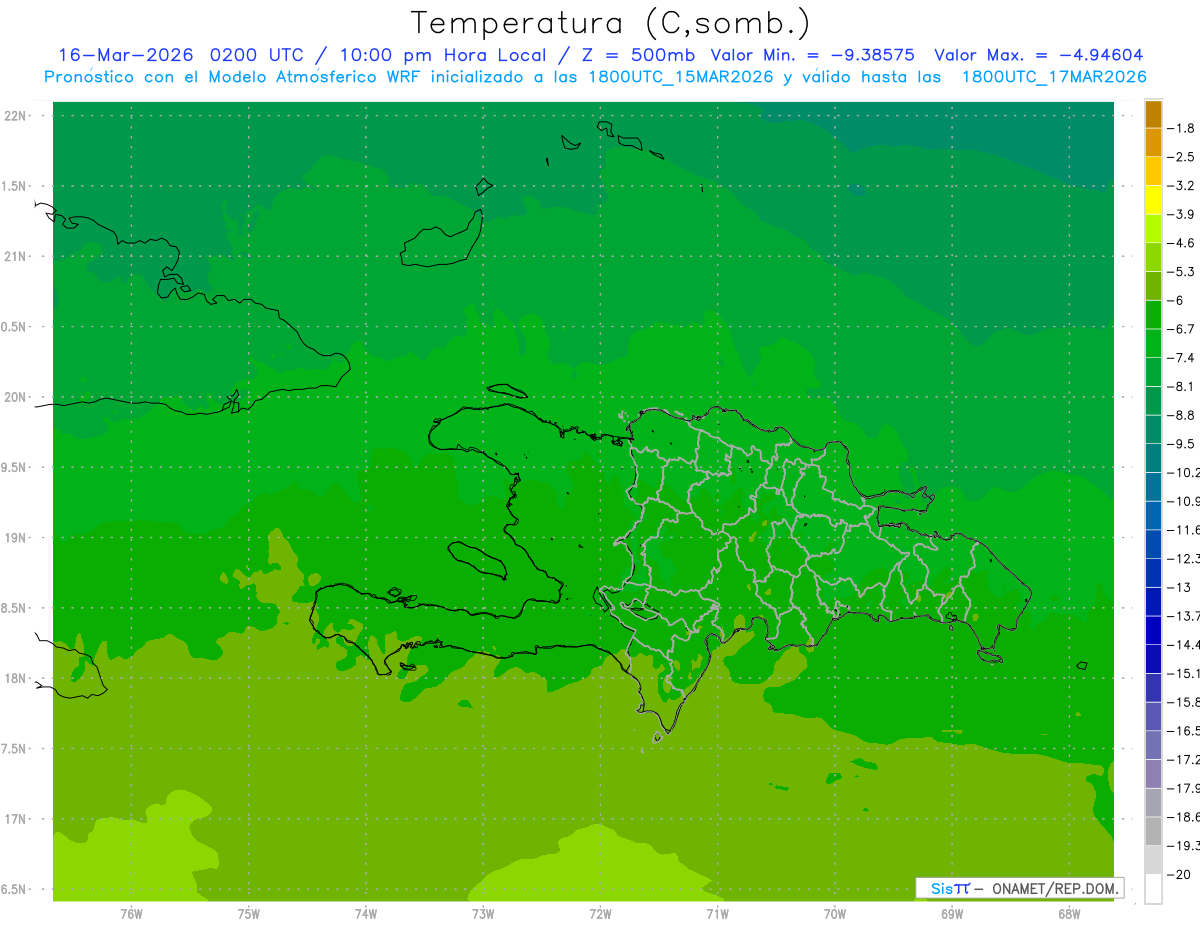This screenshot has height=927, width=1200.
Task: Click the '0200 UTC' time text
Action: click(x=256, y=55)
